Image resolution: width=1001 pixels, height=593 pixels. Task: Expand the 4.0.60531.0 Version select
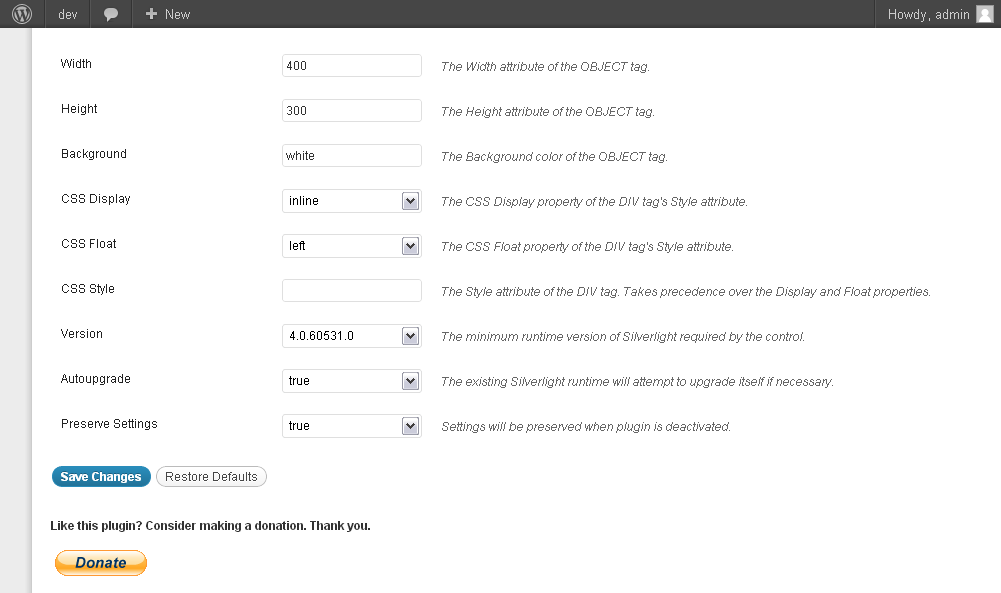tap(352, 336)
